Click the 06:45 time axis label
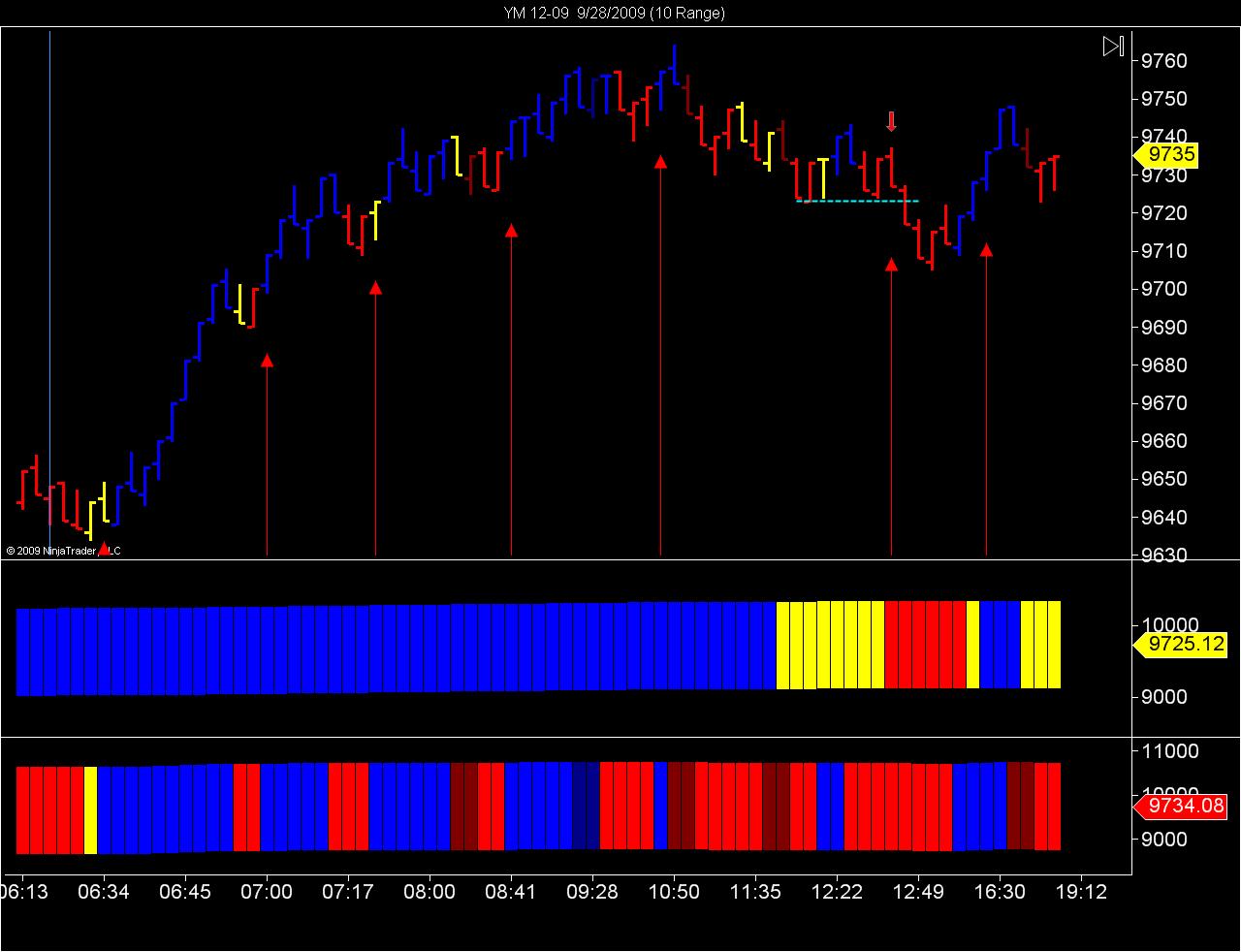The image size is (1241, 952). [x=185, y=892]
